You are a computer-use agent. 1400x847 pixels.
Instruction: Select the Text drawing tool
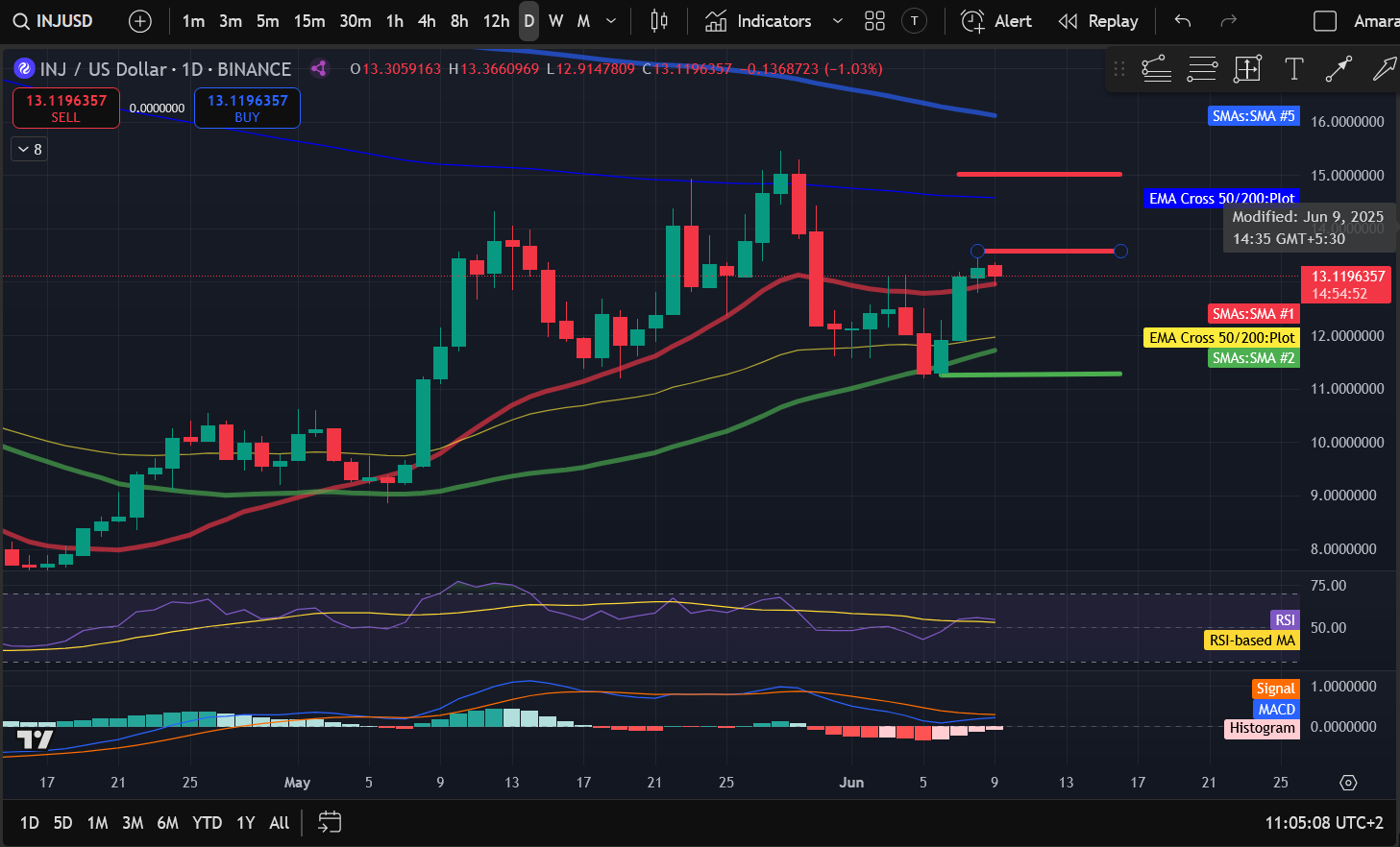[x=1293, y=68]
